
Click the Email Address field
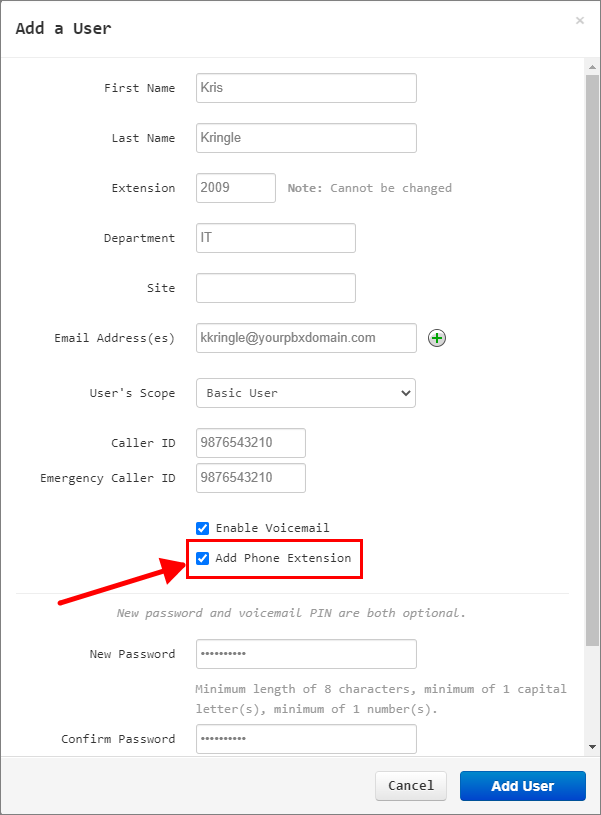pyautogui.click(x=306, y=338)
